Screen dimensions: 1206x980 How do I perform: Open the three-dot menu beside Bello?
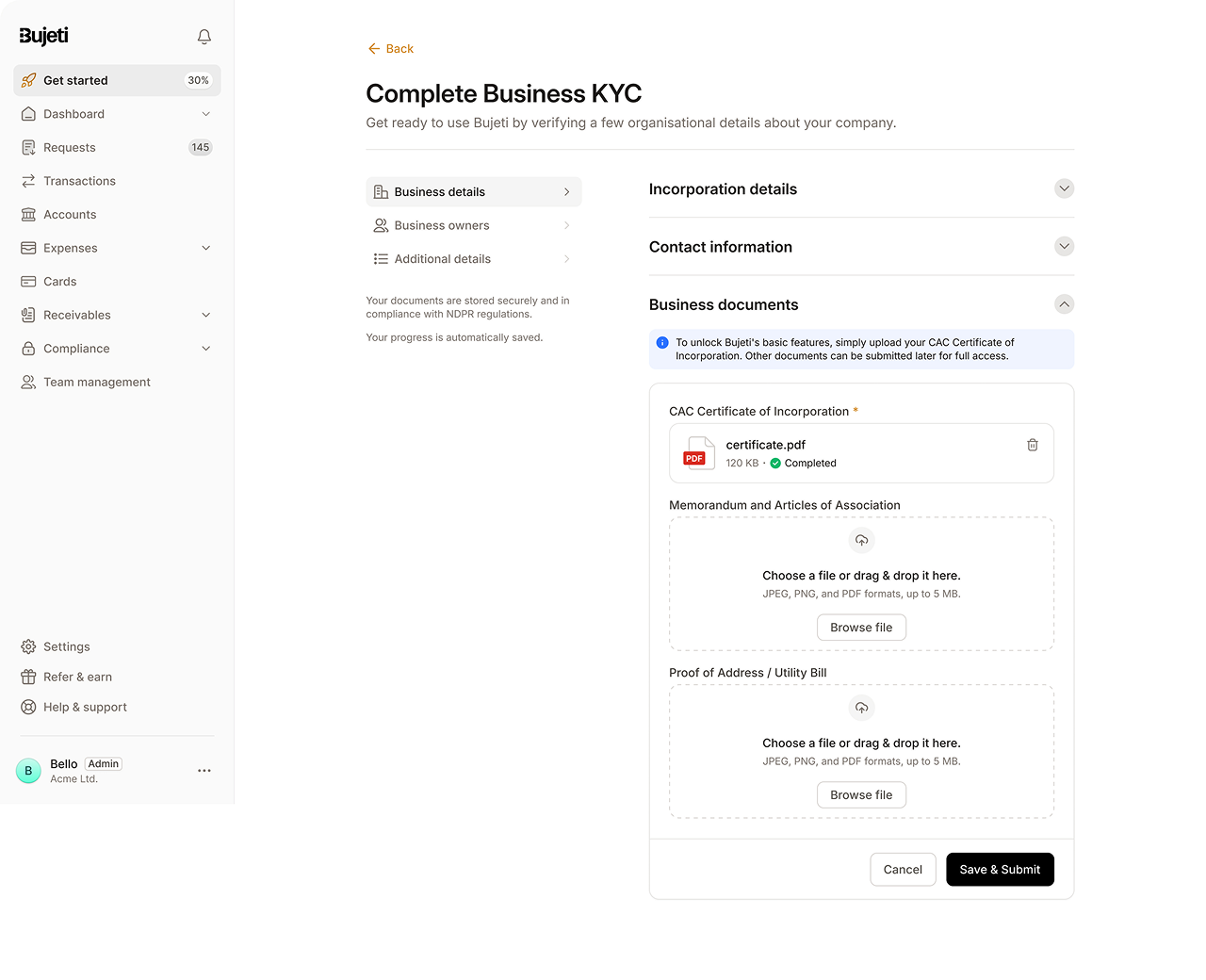[204, 771]
